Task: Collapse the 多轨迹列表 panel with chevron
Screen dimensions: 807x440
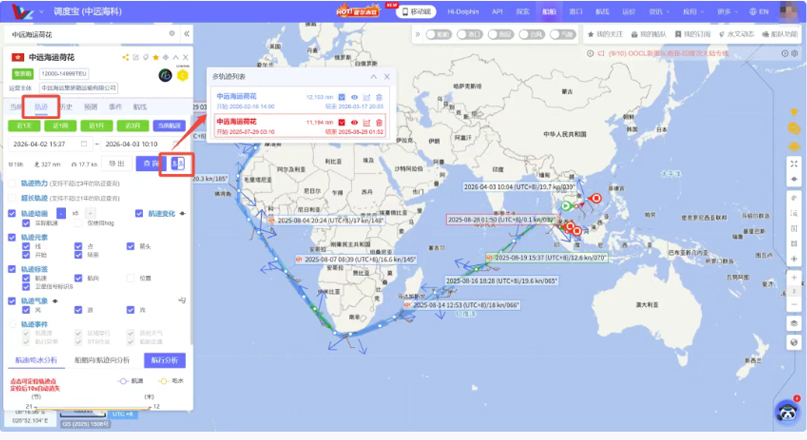Action: click(x=374, y=76)
